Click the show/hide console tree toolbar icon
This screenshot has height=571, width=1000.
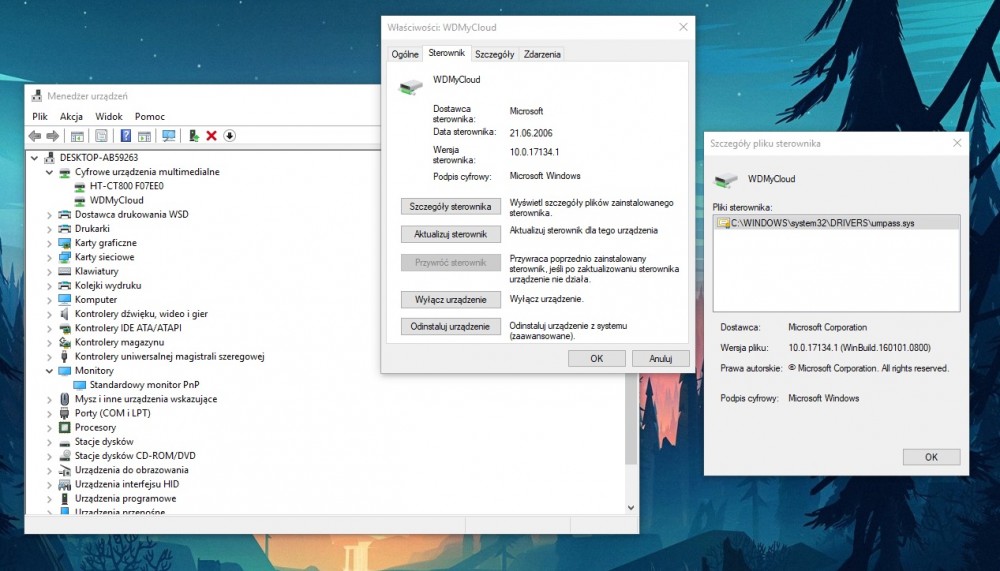(x=77, y=136)
